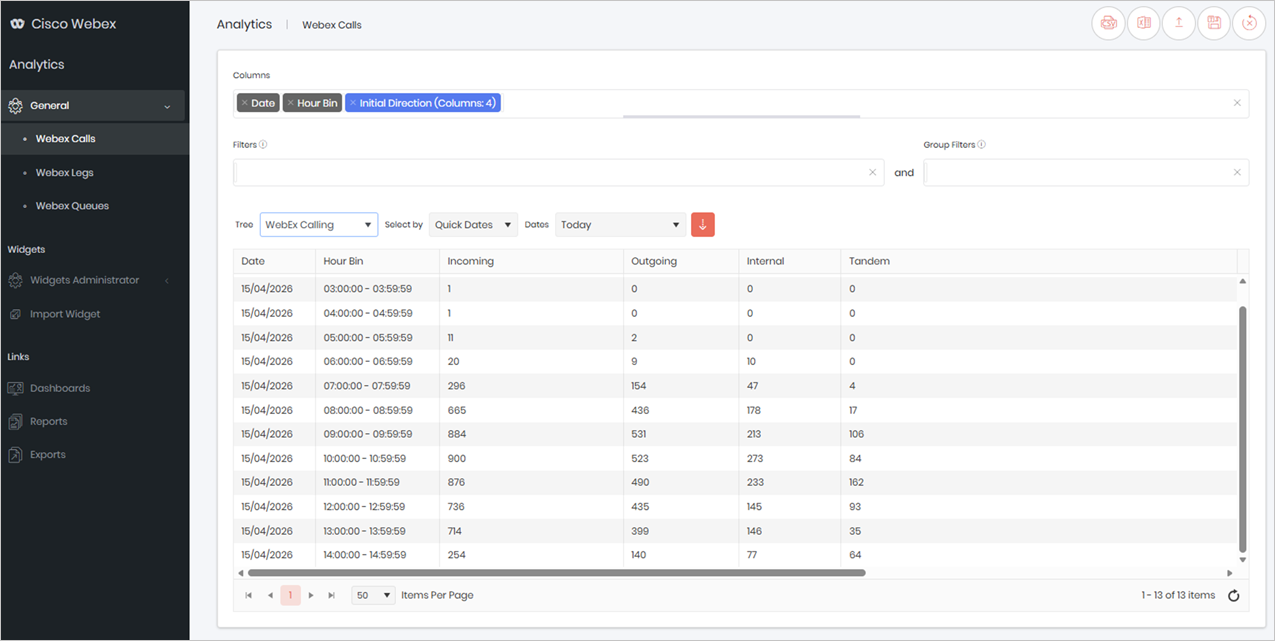Open Webex Queues in sidebar
1275x641 pixels.
[72, 206]
